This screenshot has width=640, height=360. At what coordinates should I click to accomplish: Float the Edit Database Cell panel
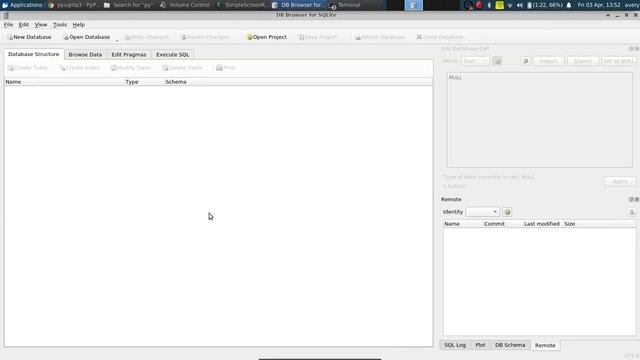pyautogui.click(x=631, y=49)
